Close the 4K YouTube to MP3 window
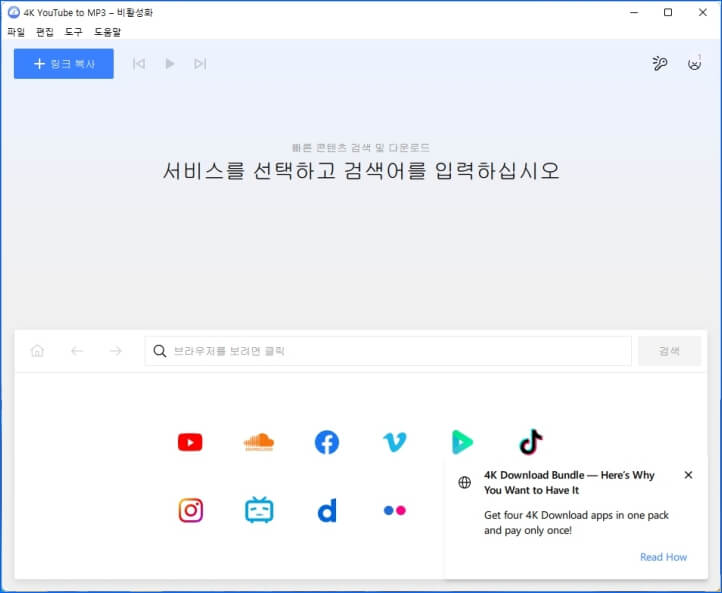This screenshot has width=722, height=593. [703, 12]
